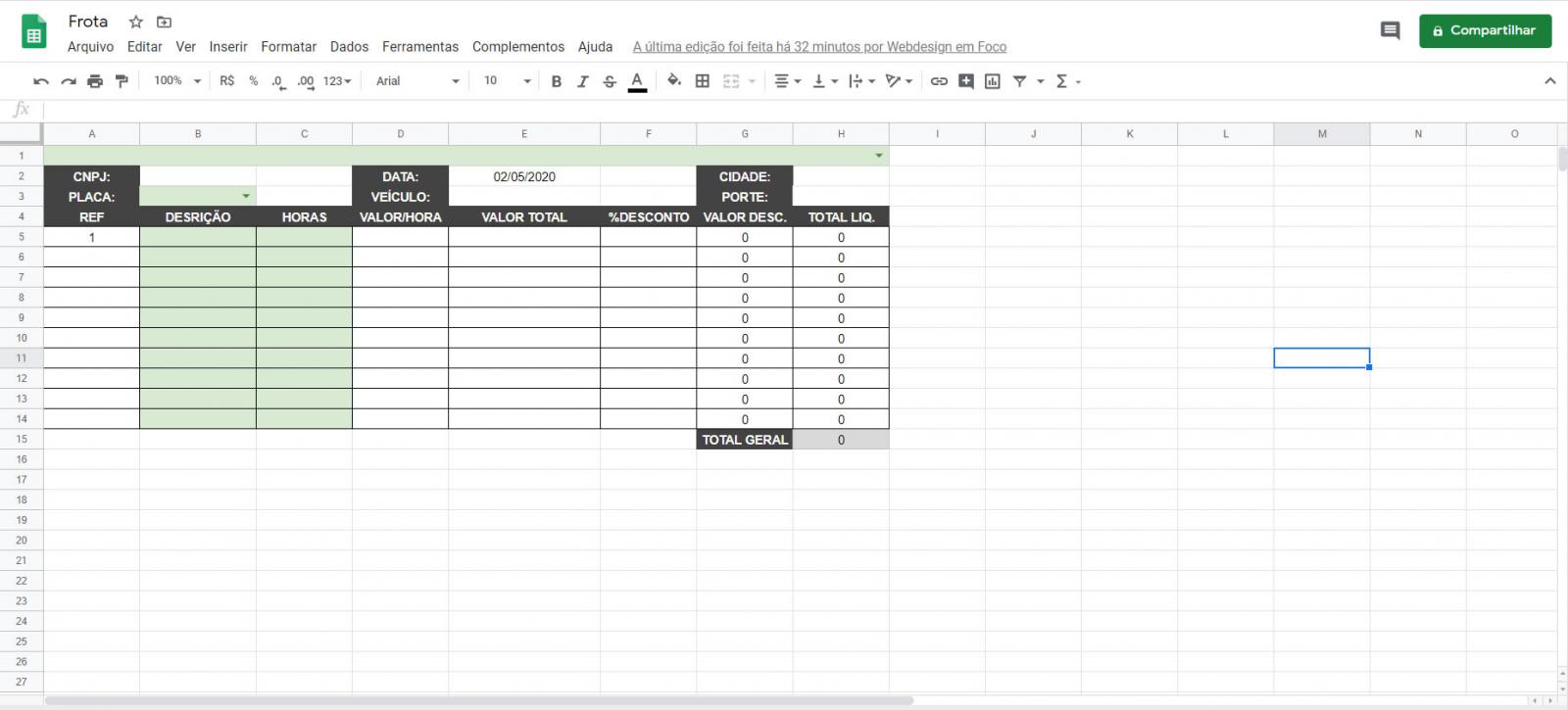Screen dimensions: 1568x710
Task: Open the Arquivo menu
Action: point(90,47)
